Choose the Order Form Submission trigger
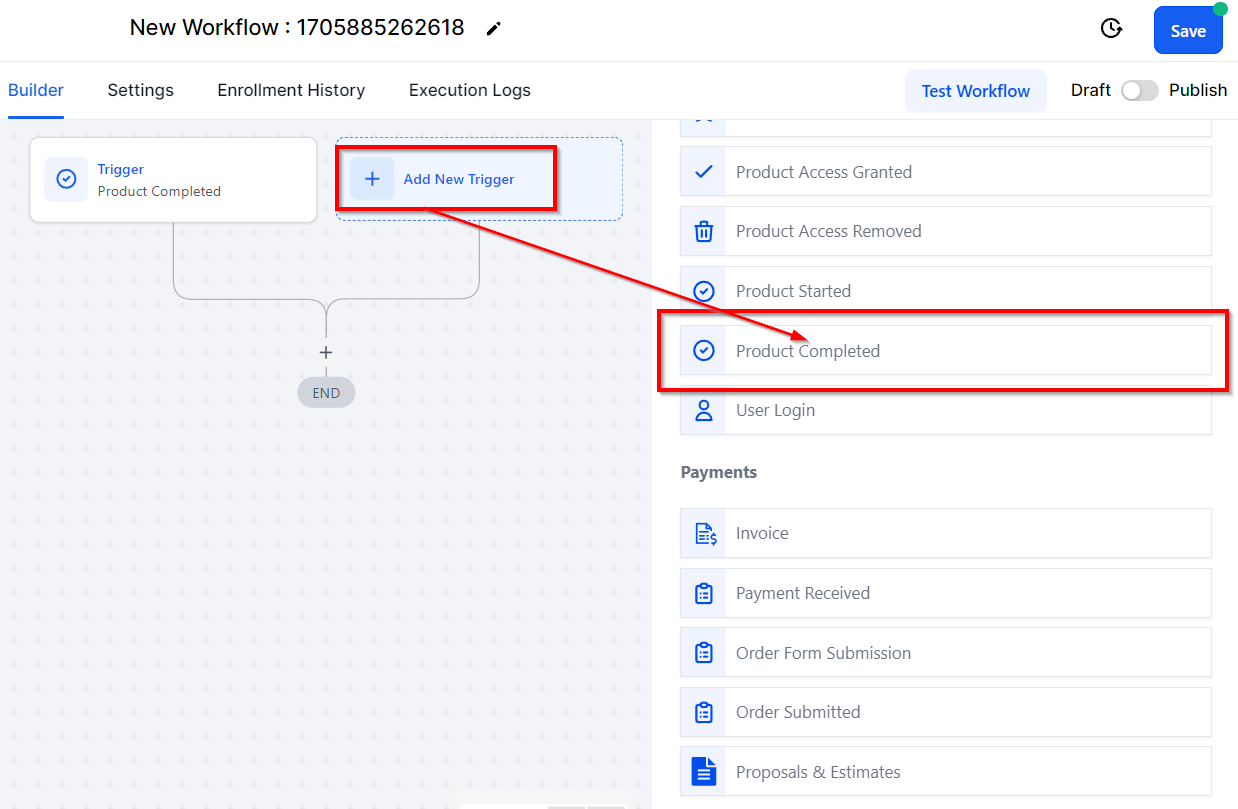 [x=946, y=653]
